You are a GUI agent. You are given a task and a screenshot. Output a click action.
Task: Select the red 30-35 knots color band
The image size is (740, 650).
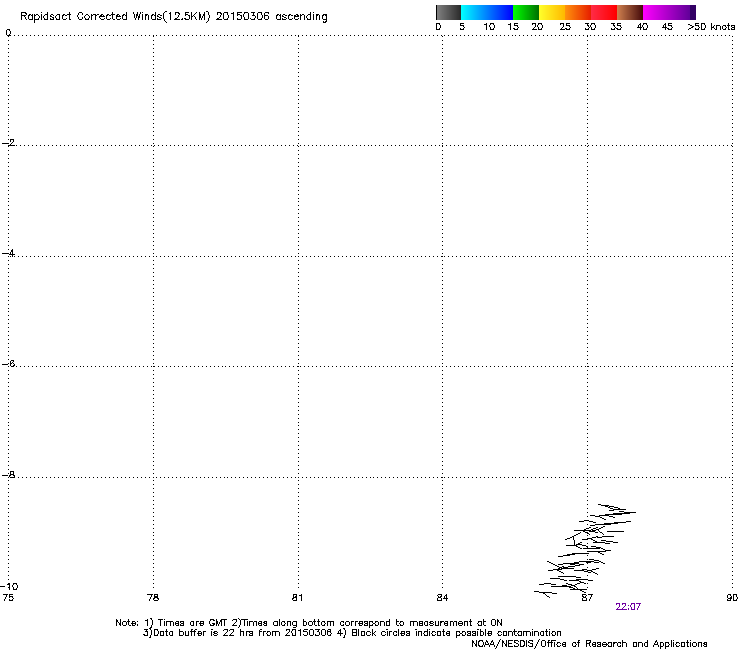click(x=604, y=12)
